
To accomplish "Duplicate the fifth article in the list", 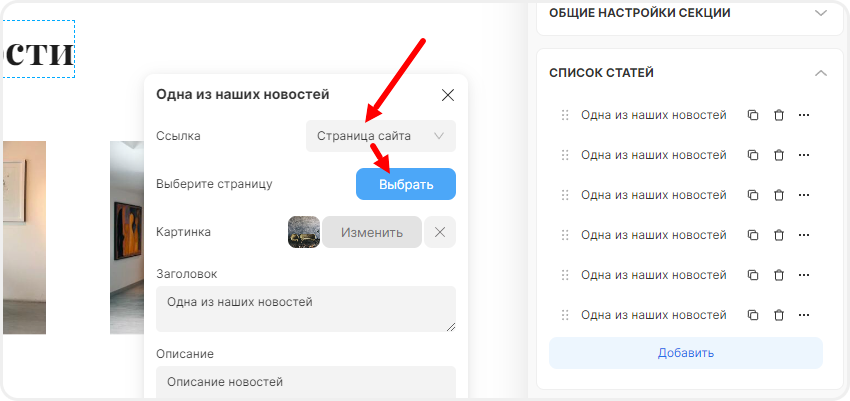I will 753,275.
